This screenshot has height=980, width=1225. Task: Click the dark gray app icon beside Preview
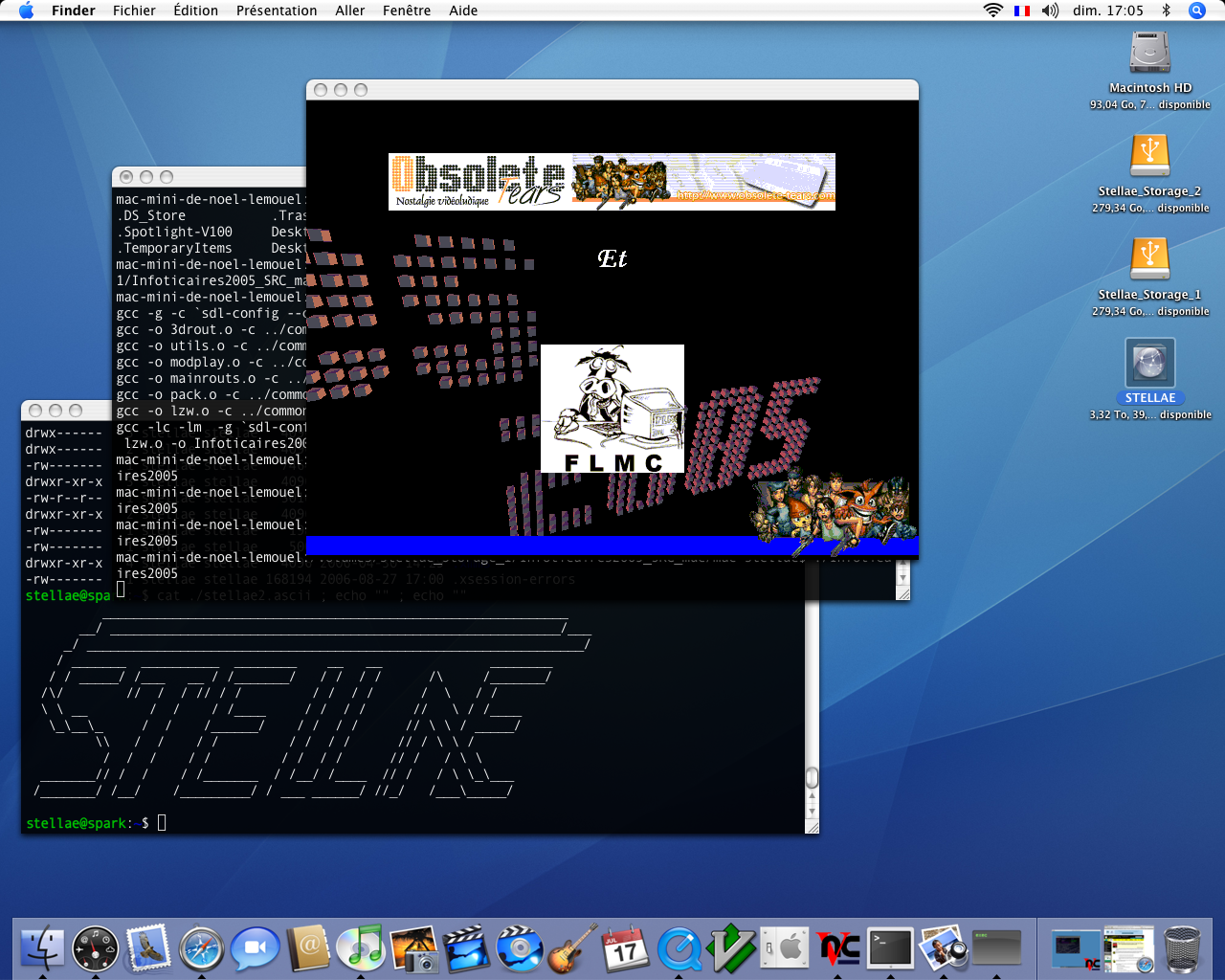pos(997,948)
